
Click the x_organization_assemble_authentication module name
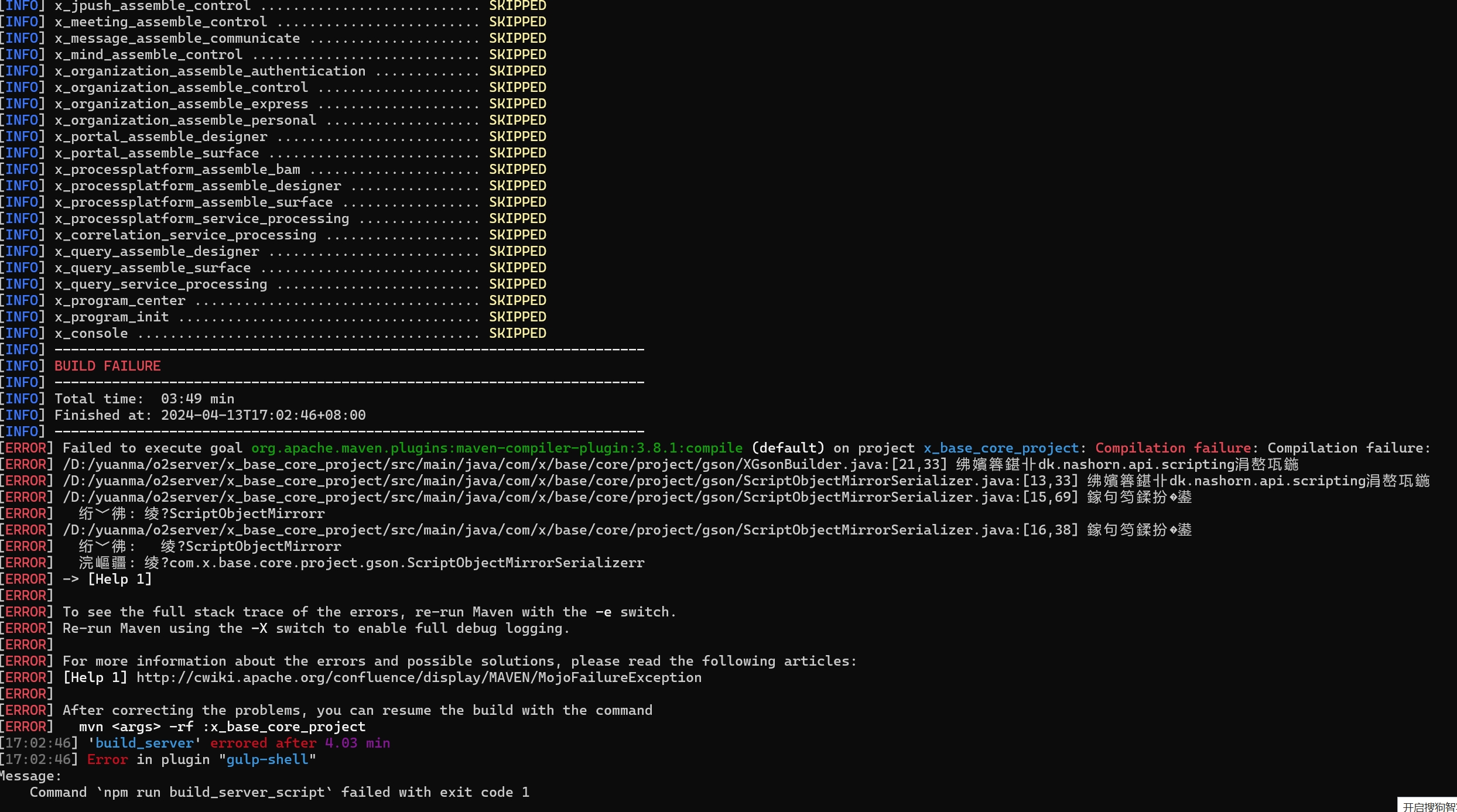tap(210, 71)
